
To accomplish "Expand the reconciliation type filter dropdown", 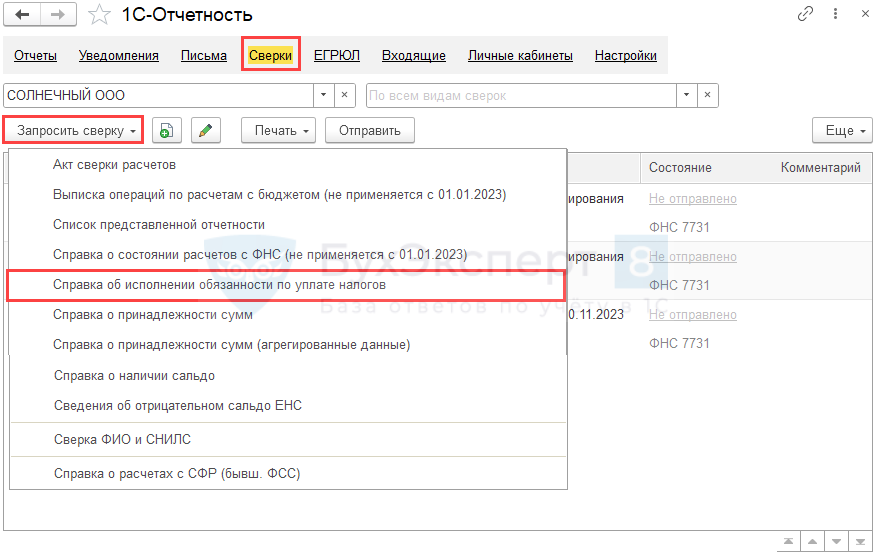I will point(686,95).
